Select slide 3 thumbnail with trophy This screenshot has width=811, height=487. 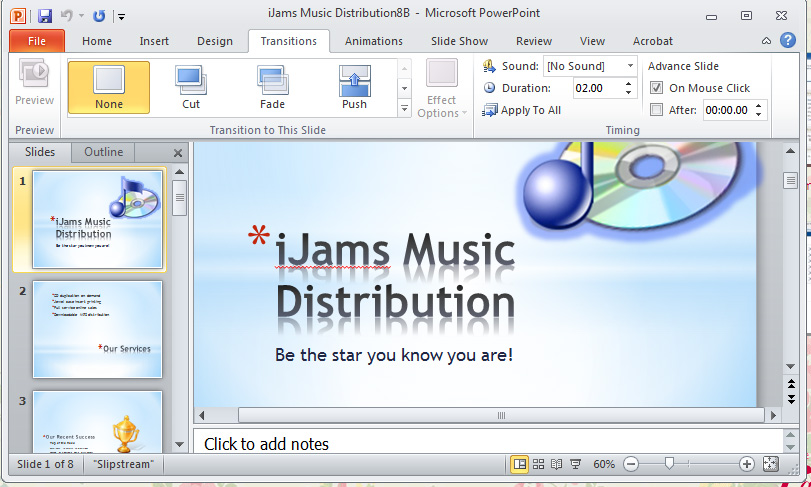click(97, 421)
